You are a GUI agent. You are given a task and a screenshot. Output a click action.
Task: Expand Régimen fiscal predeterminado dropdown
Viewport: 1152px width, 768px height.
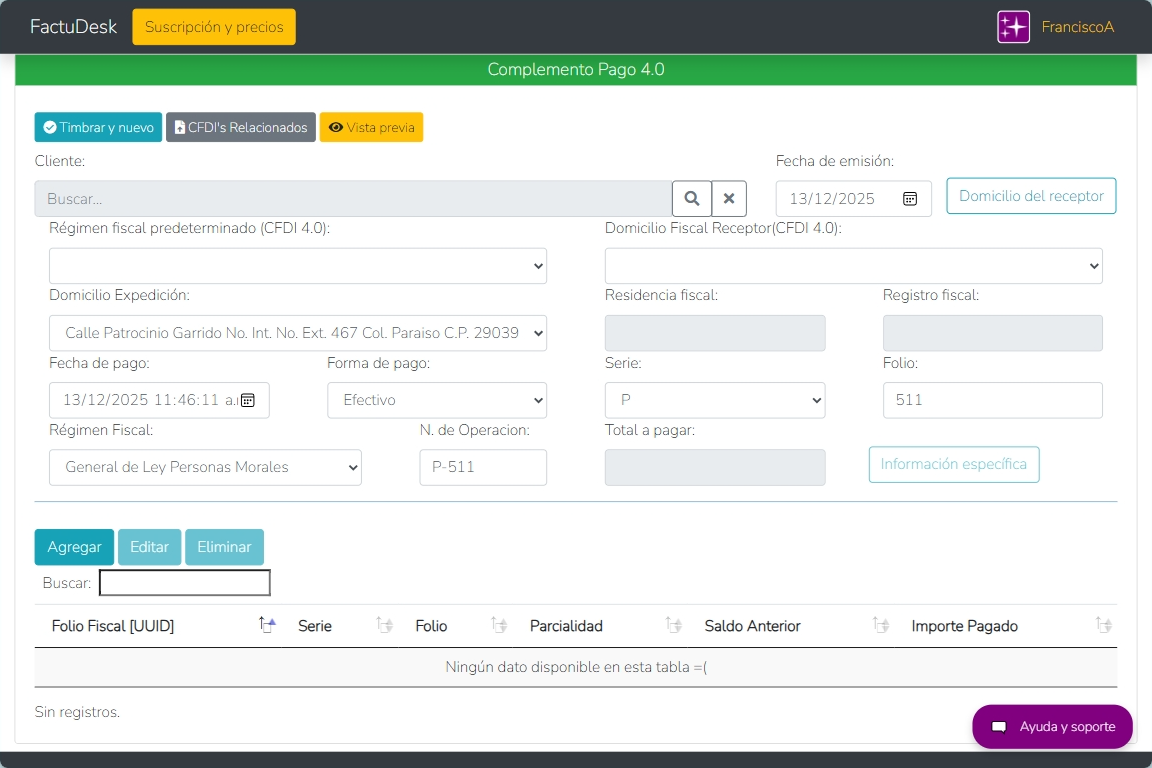(x=298, y=266)
